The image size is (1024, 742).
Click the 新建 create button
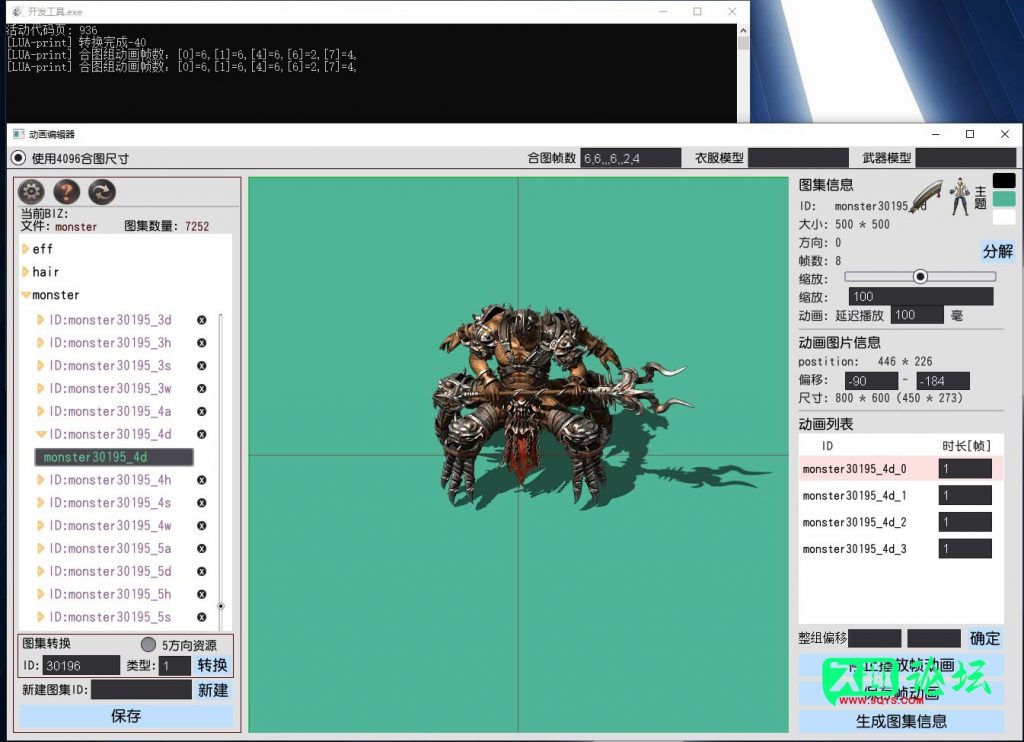click(213, 690)
